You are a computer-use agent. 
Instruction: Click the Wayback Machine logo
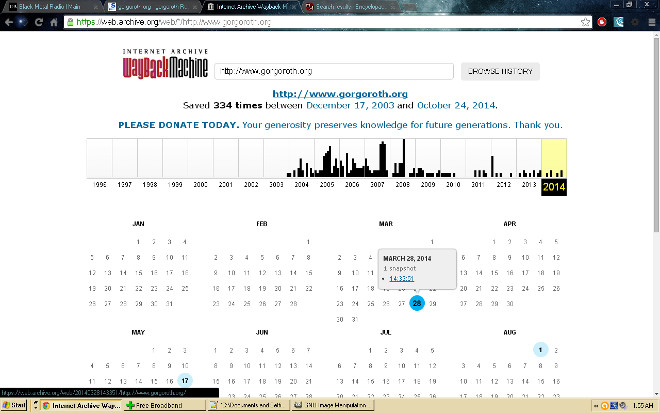click(x=165, y=64)
